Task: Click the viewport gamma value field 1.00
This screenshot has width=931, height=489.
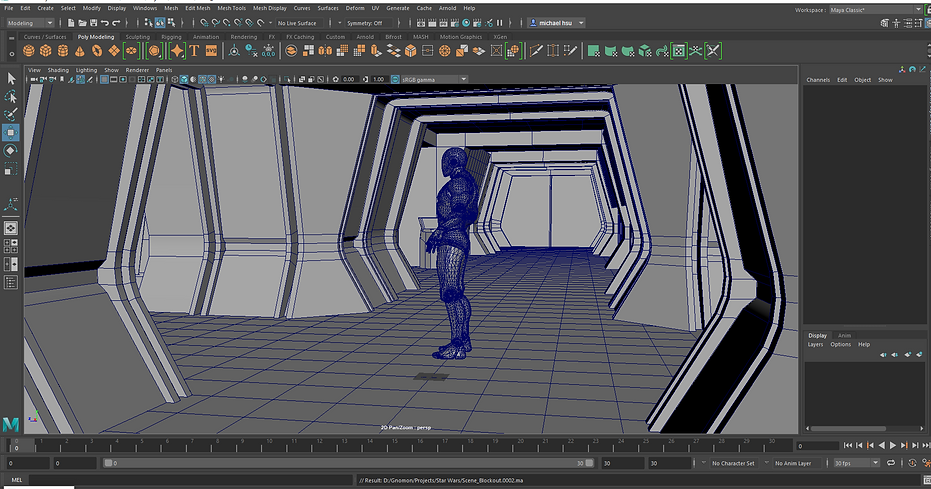Action: (379, 79)
